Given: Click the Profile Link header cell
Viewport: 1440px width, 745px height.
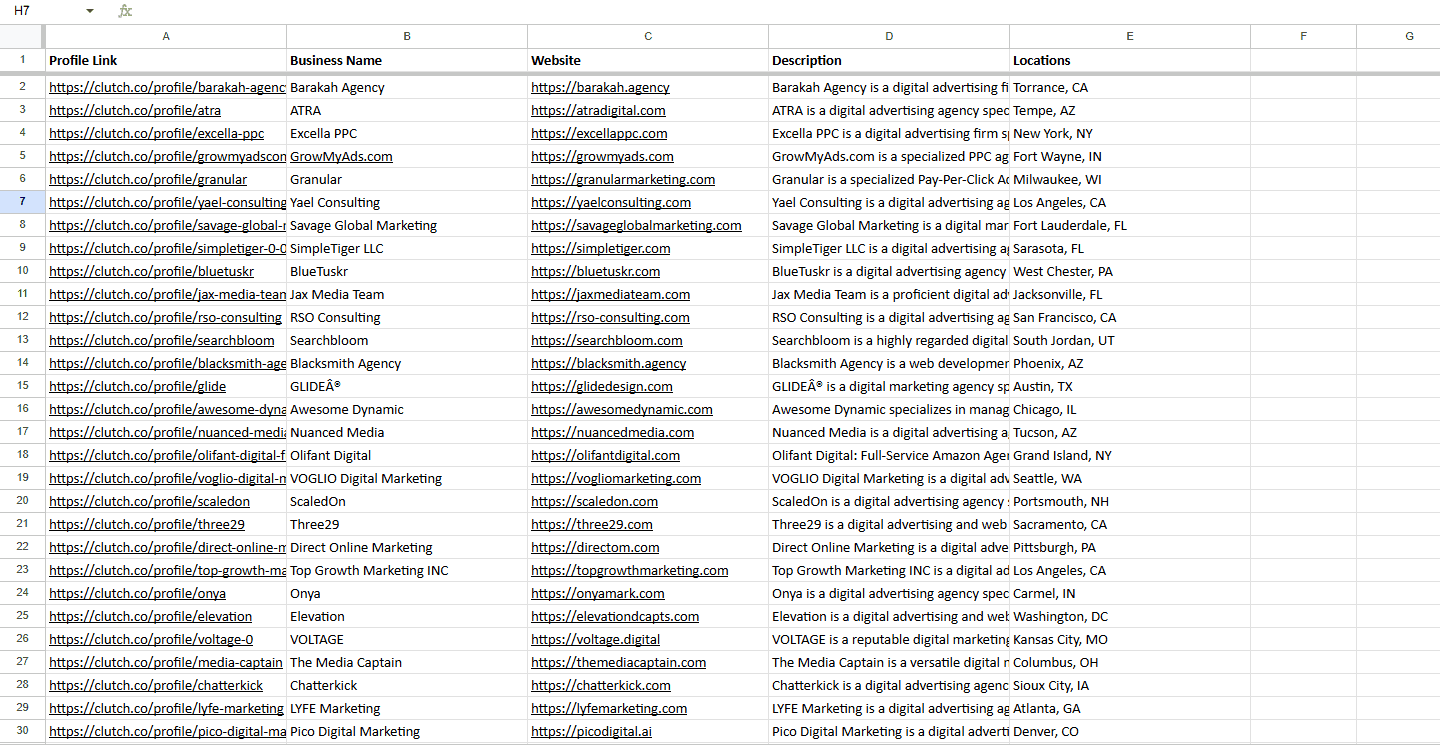Looking at the screenshot, I should pos(166,61).
